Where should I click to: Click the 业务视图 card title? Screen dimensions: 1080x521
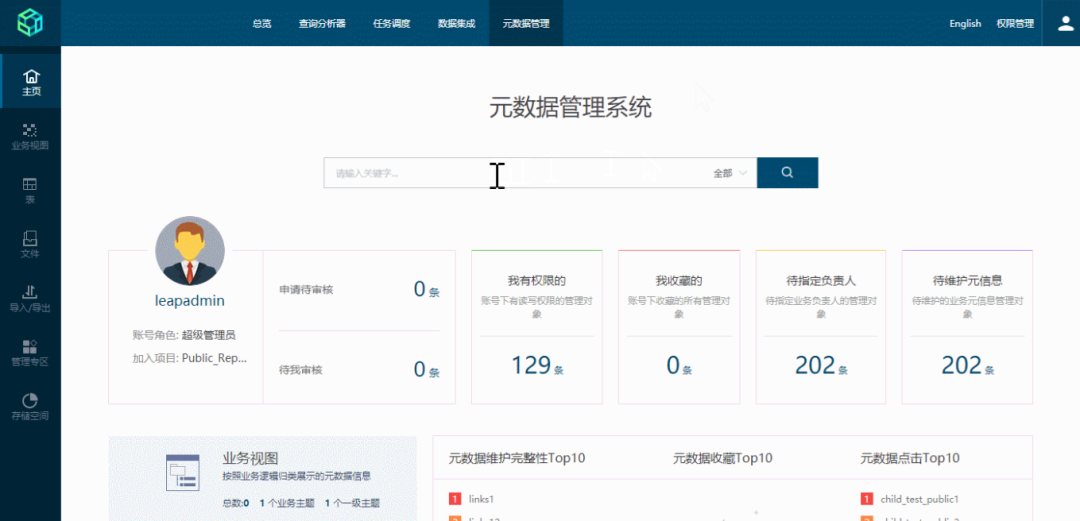[250, 459]
